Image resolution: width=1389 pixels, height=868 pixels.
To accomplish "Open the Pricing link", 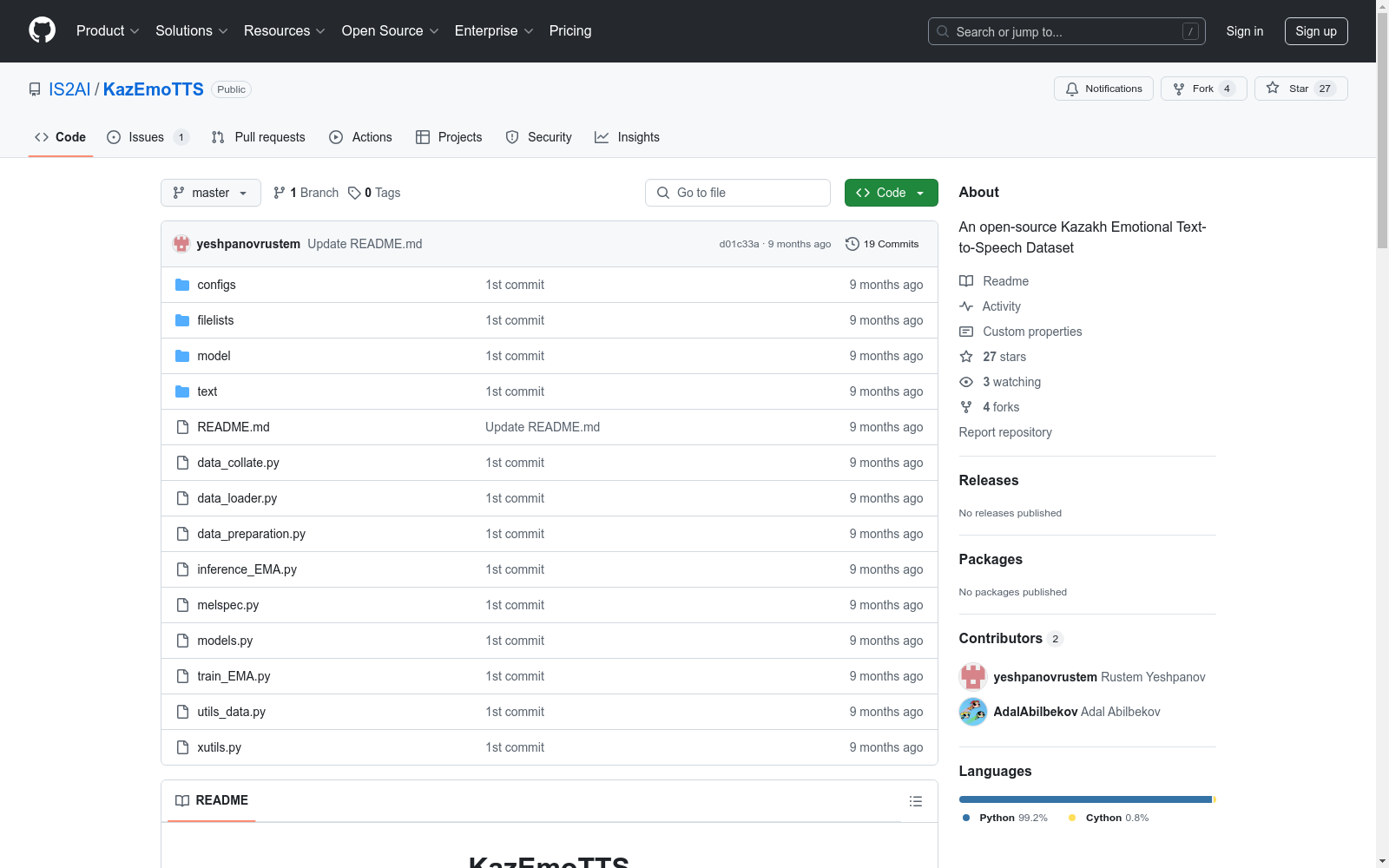I will (570, 31).
